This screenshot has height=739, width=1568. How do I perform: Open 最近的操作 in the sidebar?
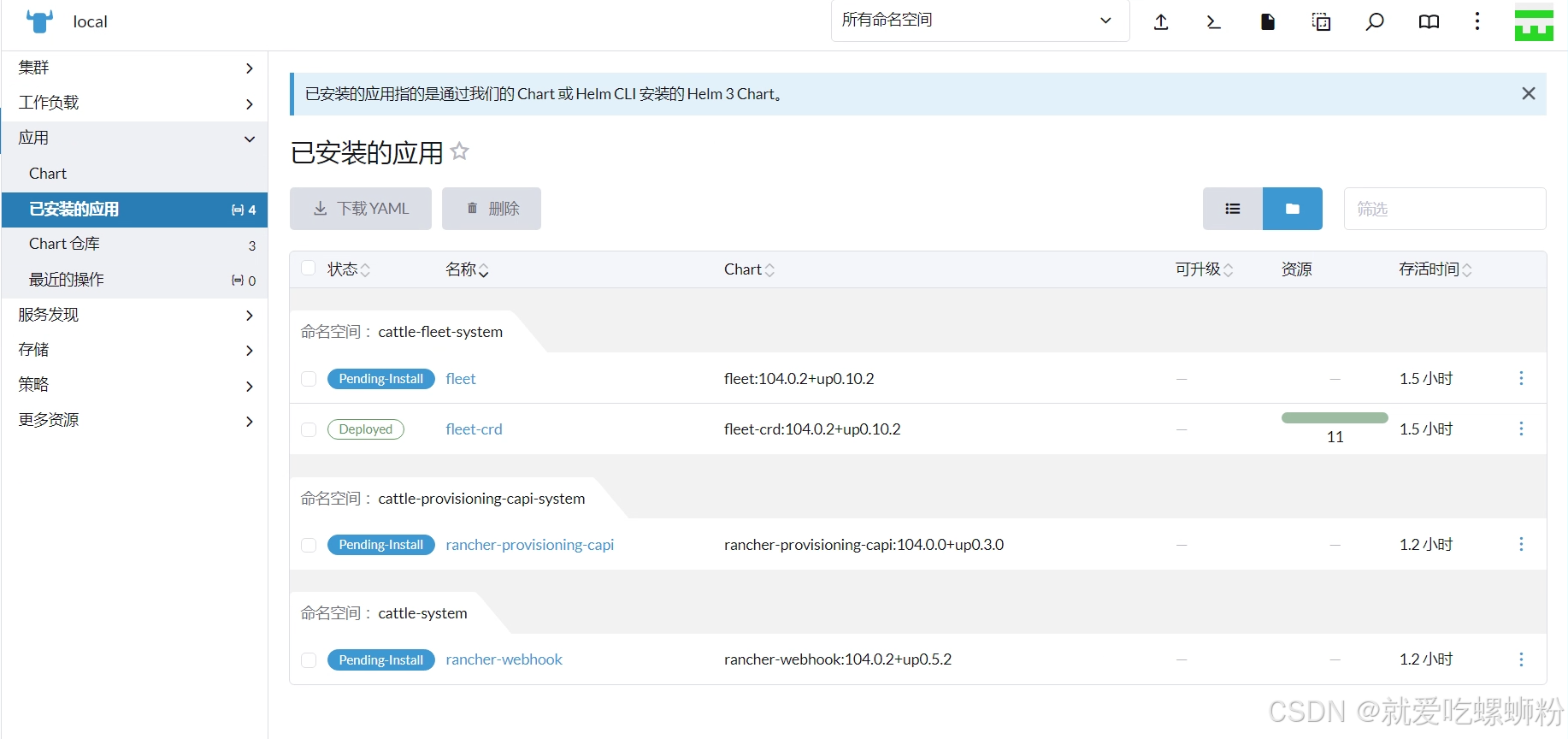point(134,280)
